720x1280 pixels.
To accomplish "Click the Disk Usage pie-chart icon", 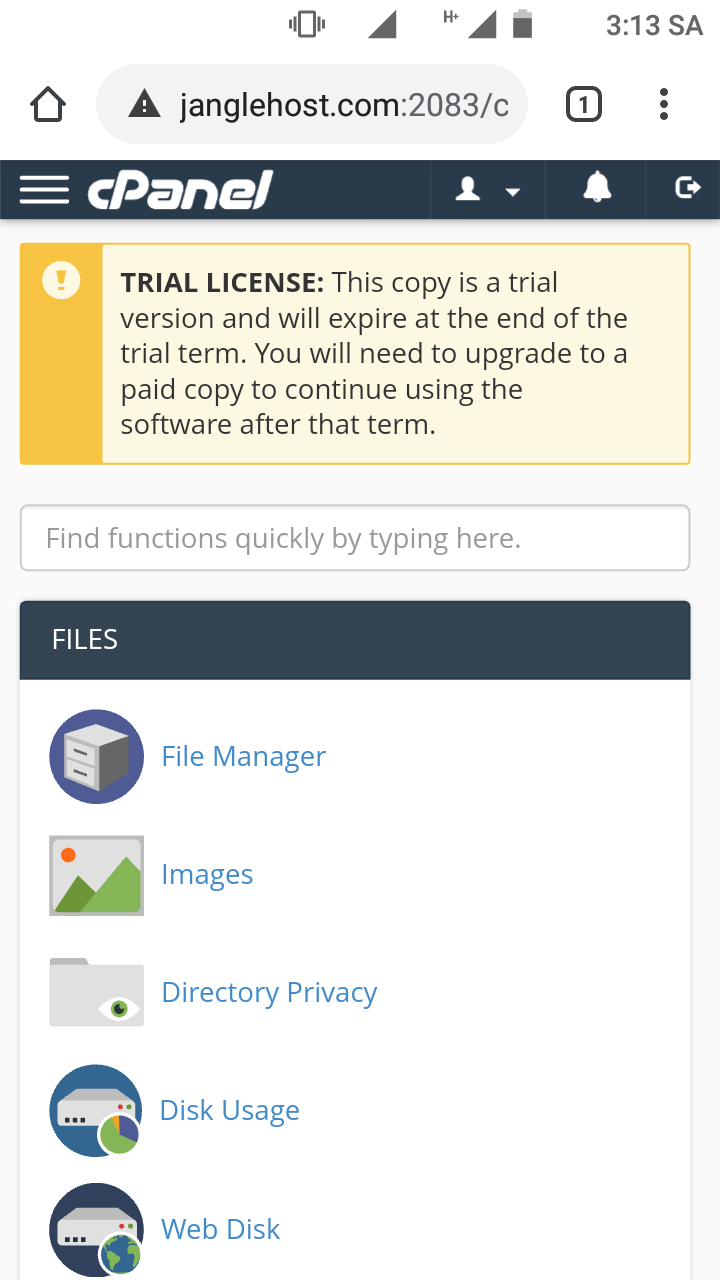I will coord(96,1111).
